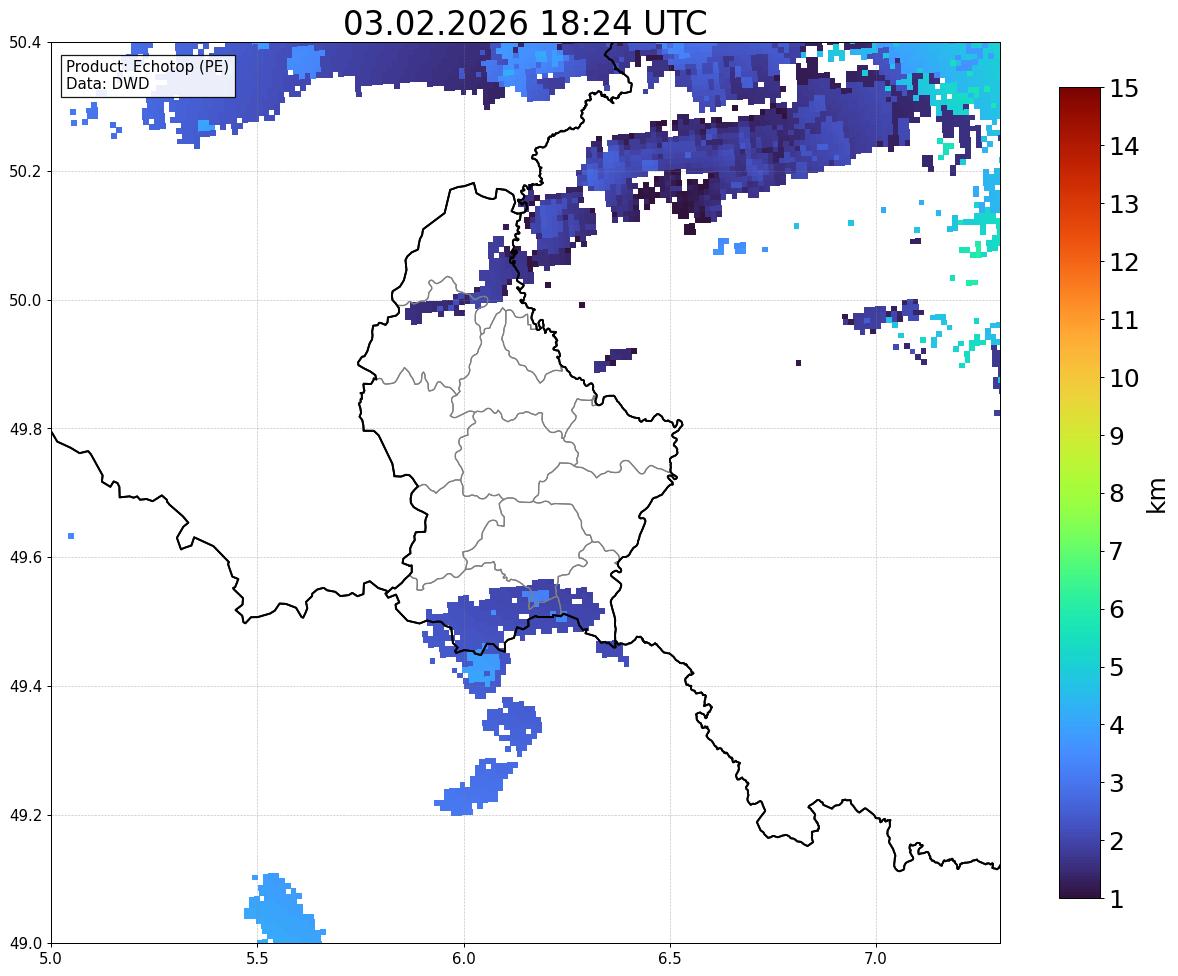Viewport: 1178px width, 976px height.
Task: Click the longitude axis label '6.0'
Action: [x=464, y=959]
